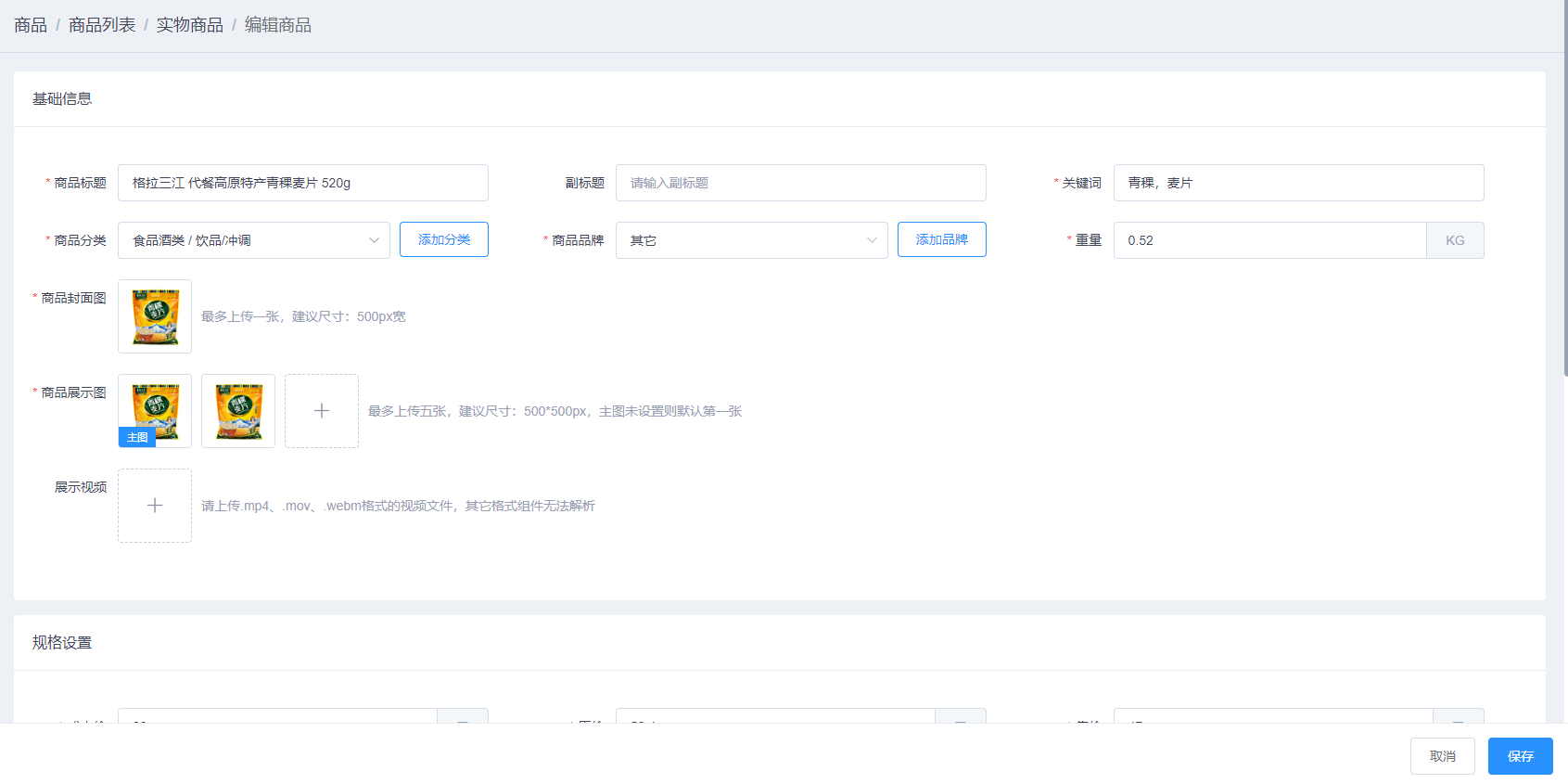Select the second product display image
The image size is (1568, 784).
238,411
